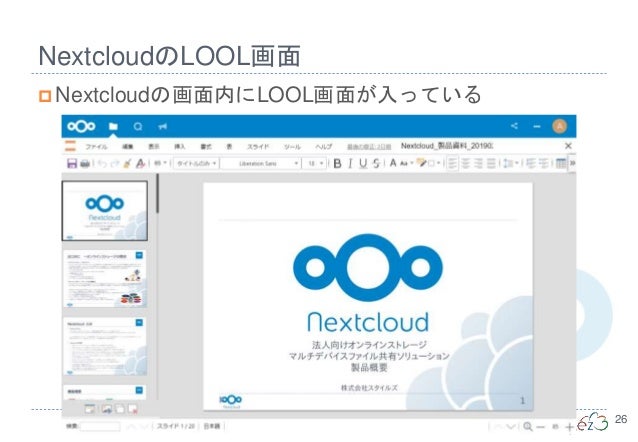
Task: Open the search magnifier in Nextcloud header
Action: pyautogui.click(x=138, y=127)
